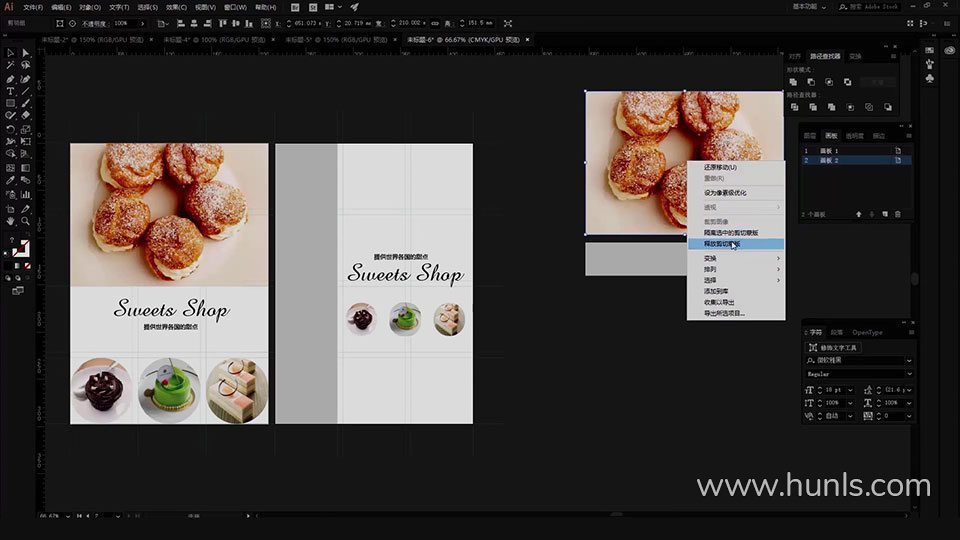The height and width of the screenshot is (540, 960).
Task: Choose 还原移动(U) in context menu
Action: click(x=736, y=167)
